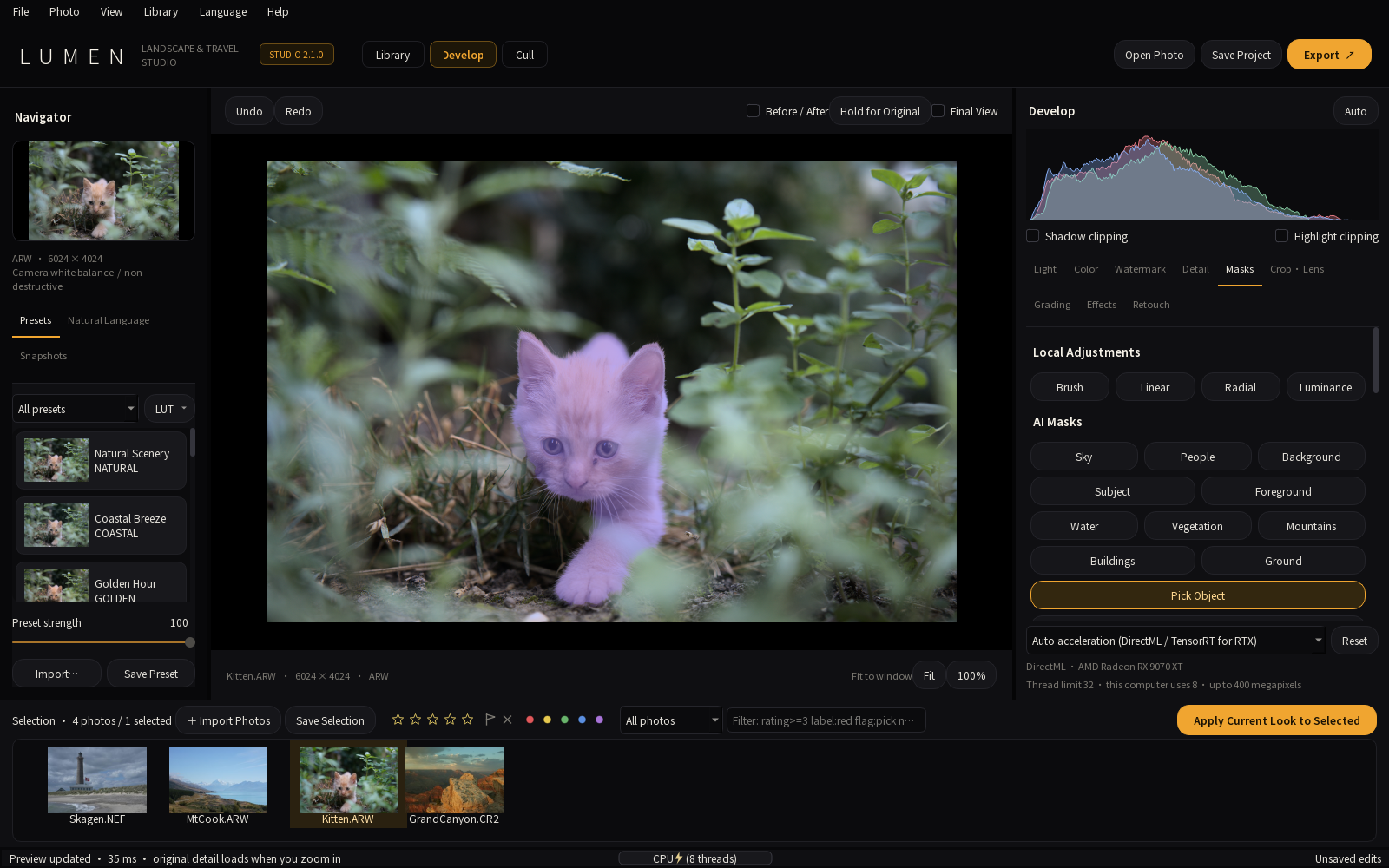
Task: Set rating to four stars
Action: 450,720
